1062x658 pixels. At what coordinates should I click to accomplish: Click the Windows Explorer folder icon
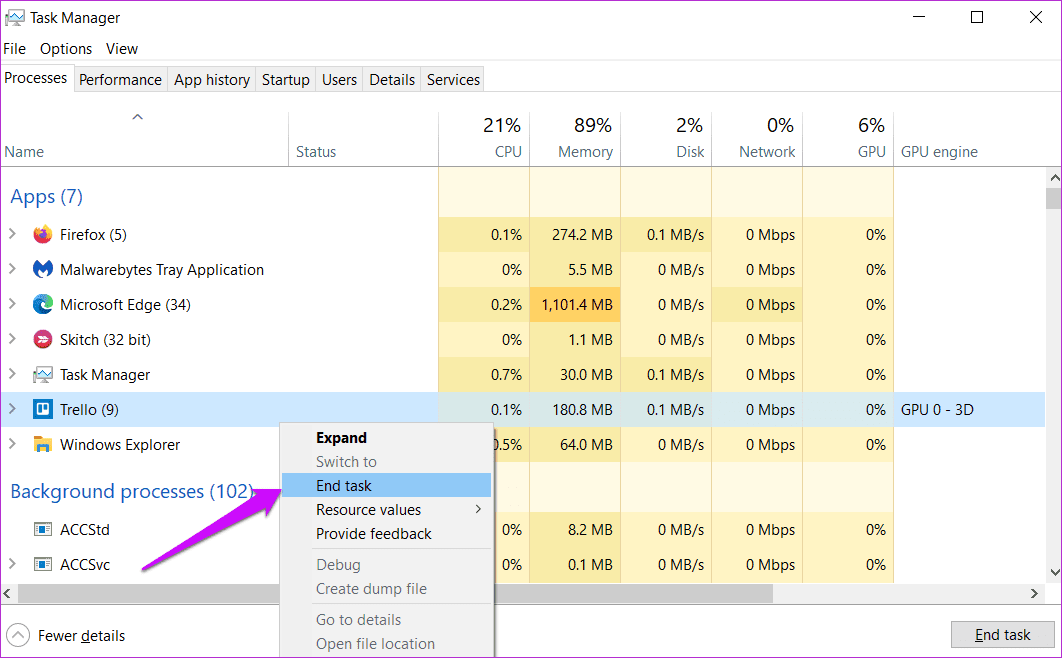click(x=43, y=445)
